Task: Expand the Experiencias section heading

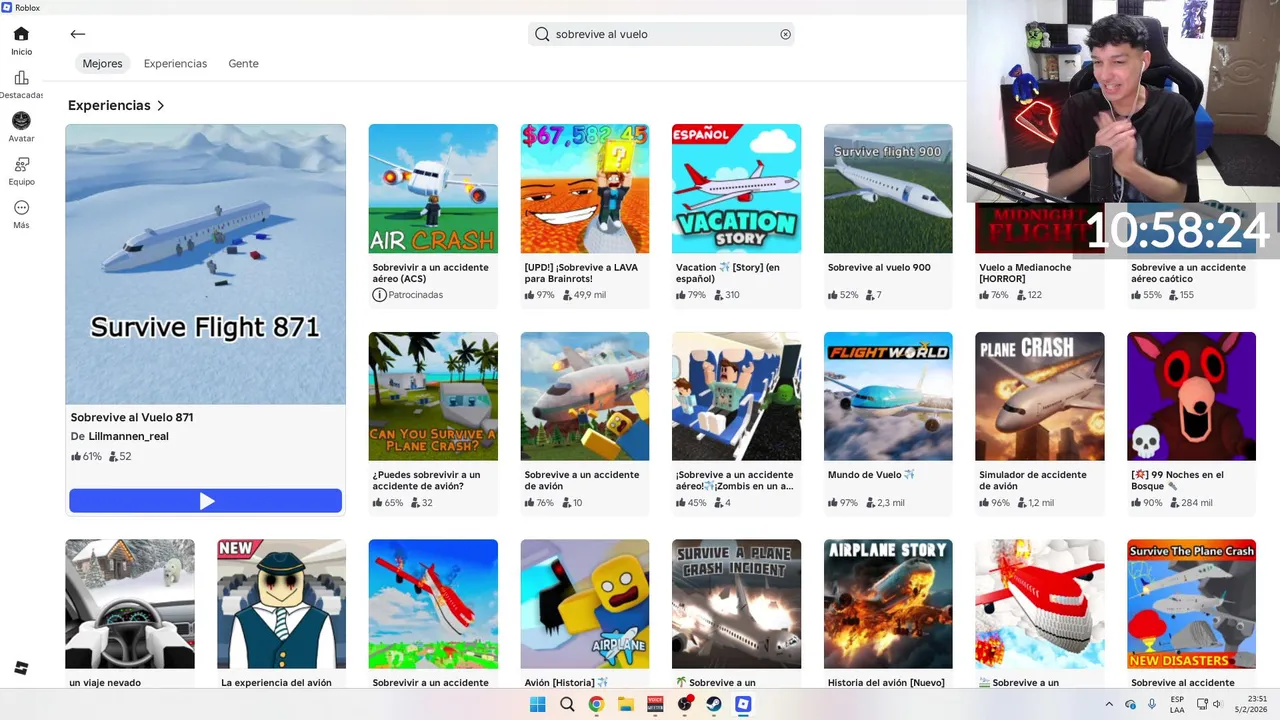Action: [116, 105]
